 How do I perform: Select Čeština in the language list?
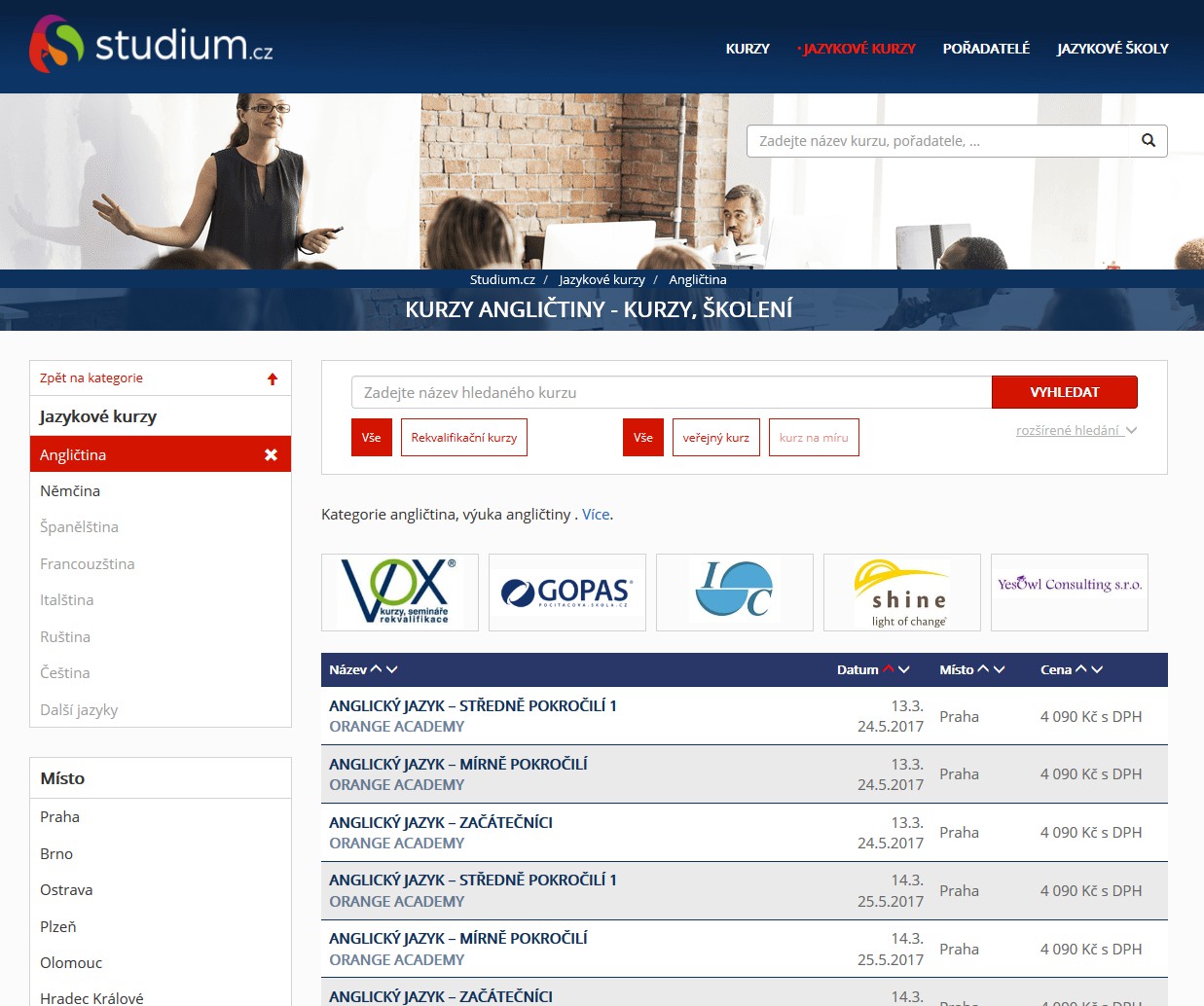pos(161,673)
